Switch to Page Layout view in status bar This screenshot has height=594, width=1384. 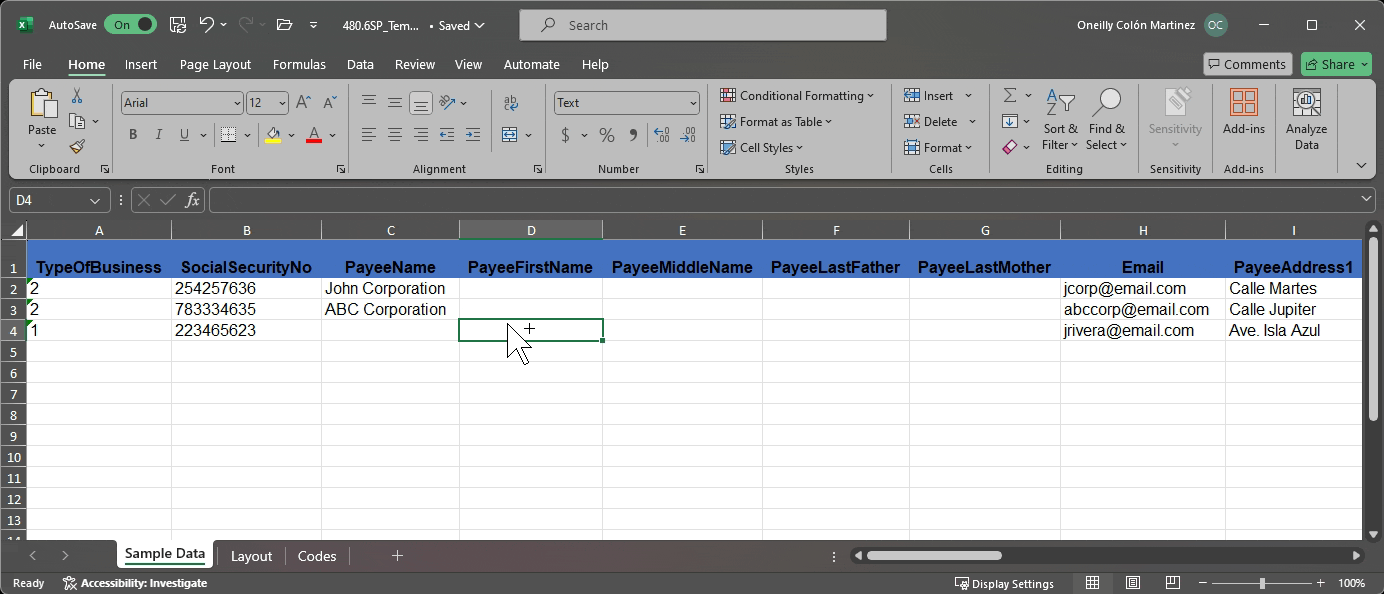(x=1132, y=583)
